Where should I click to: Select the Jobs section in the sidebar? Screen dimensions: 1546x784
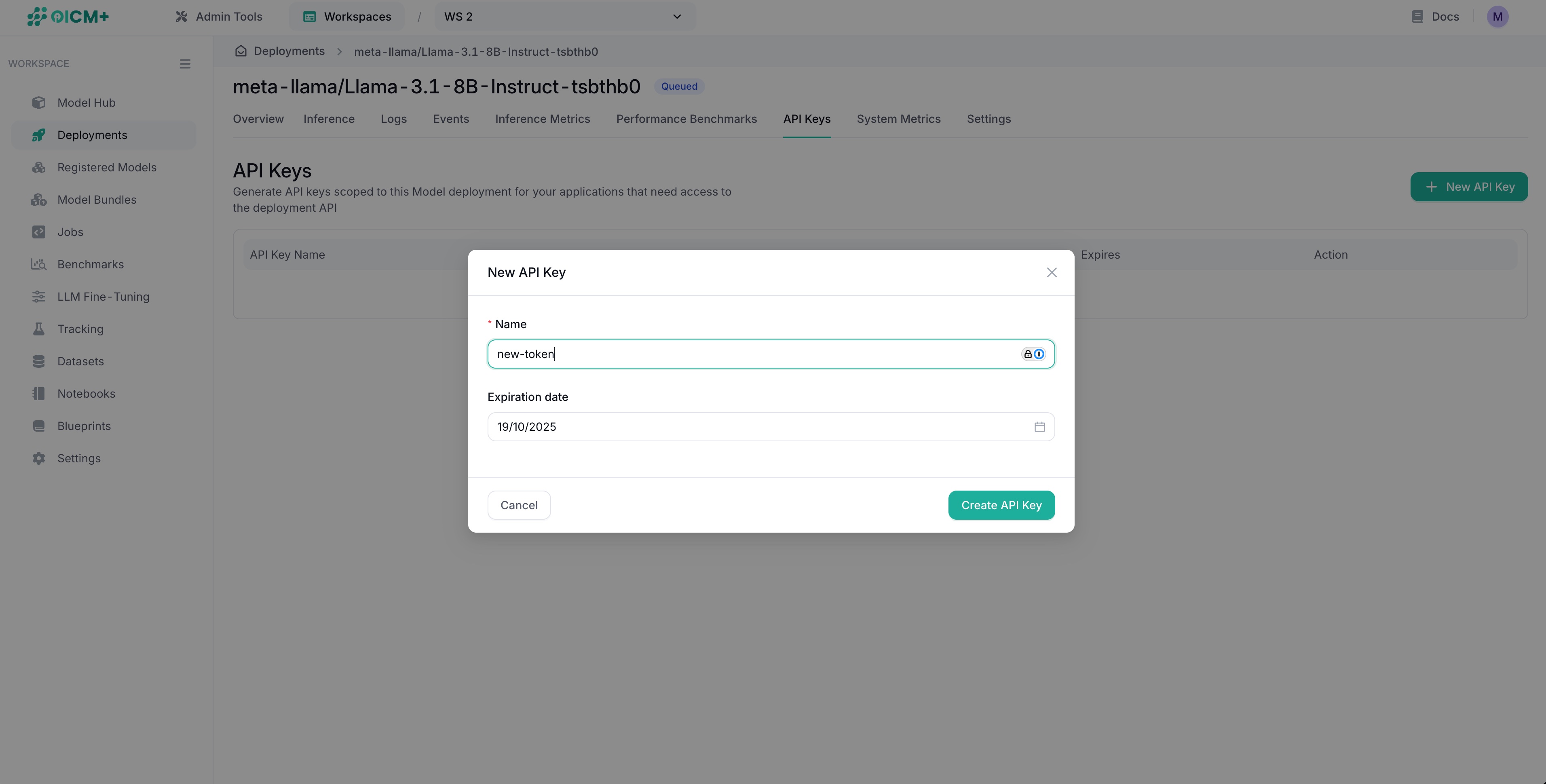click(x=70, y=232)
